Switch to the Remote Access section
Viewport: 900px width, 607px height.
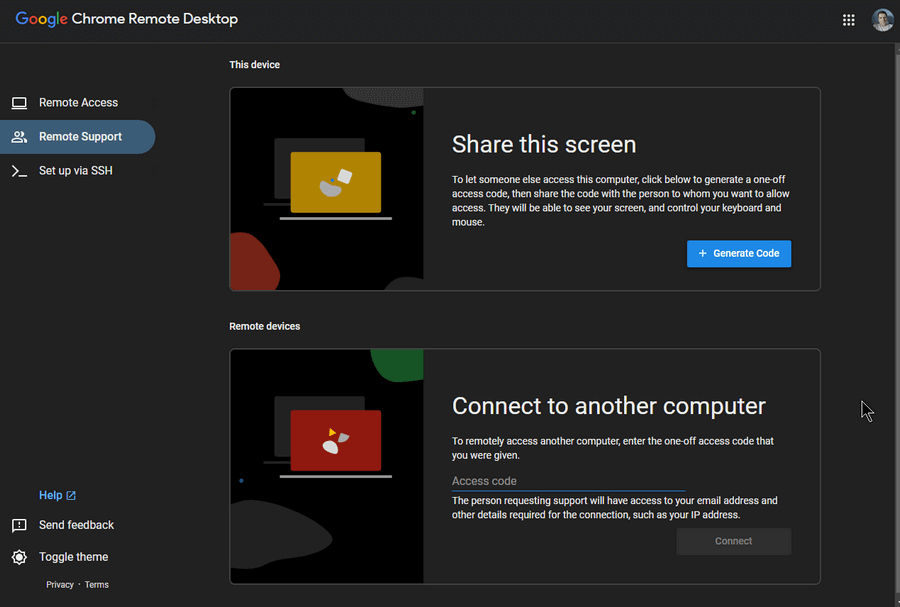77,103
